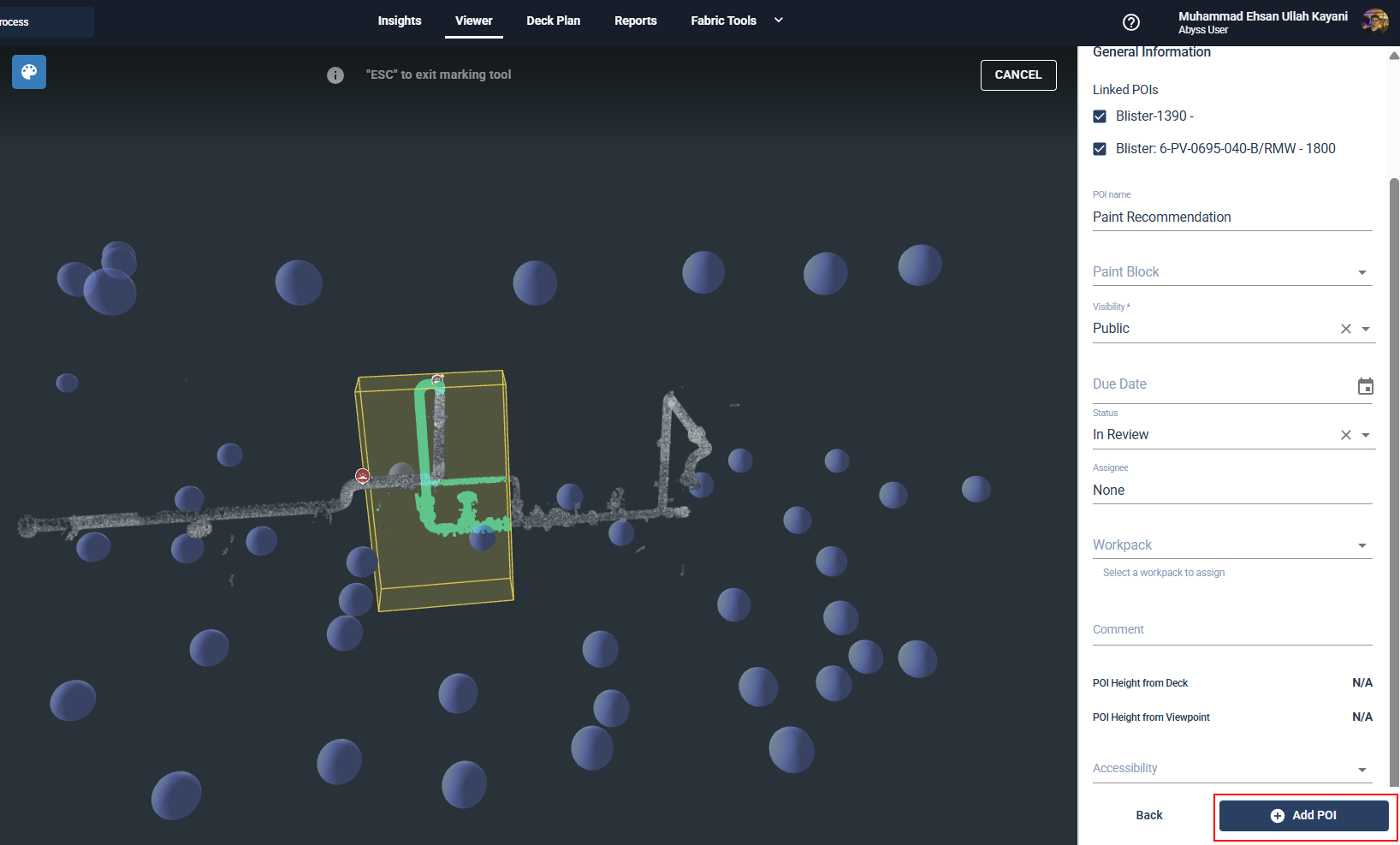Clear the In Review status value

pos(1345,435)
